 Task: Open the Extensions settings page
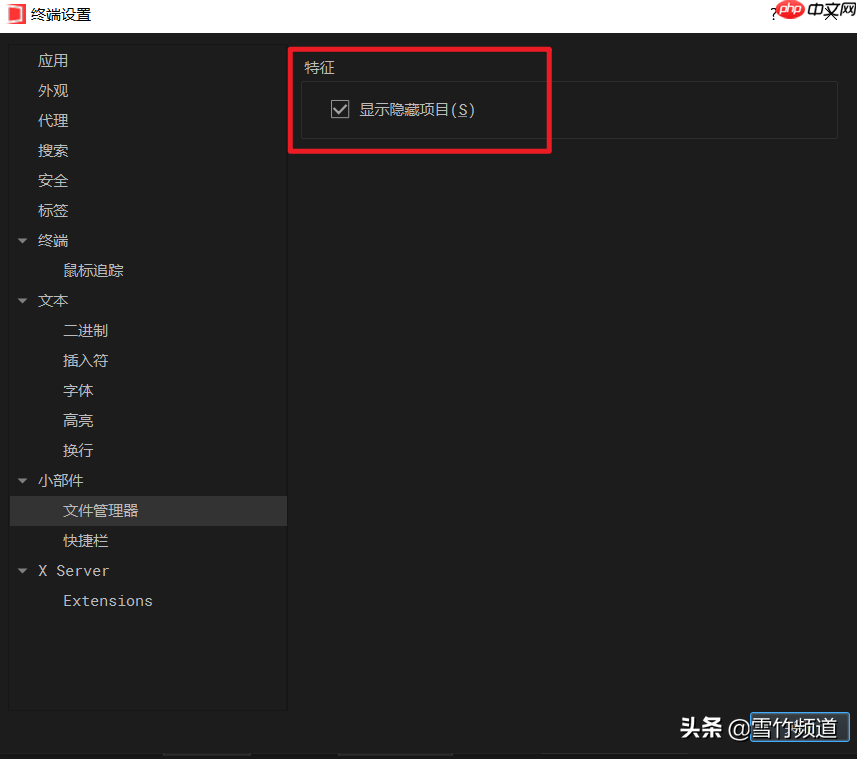(108, 601)
